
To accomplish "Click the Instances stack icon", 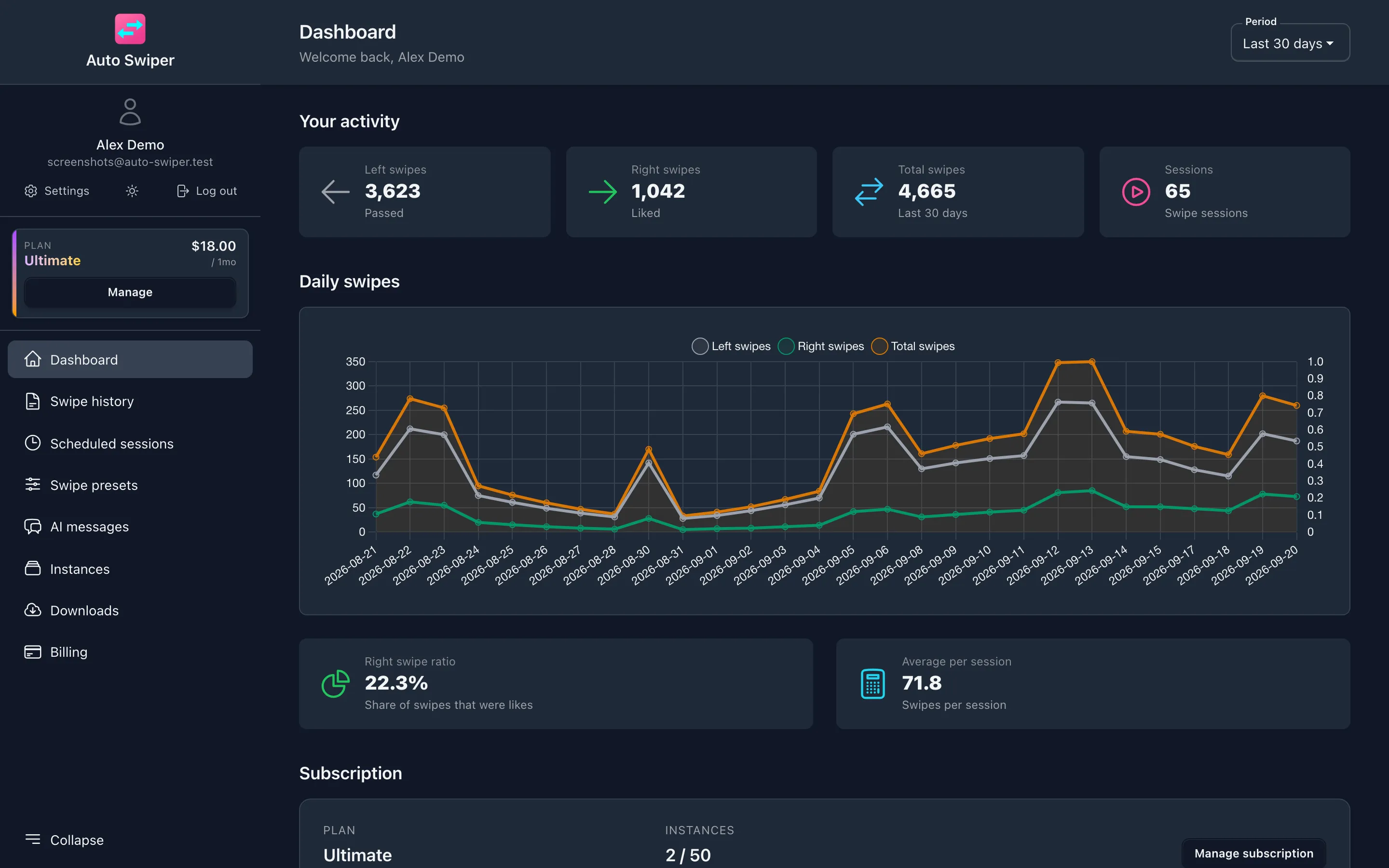I will pyautogui.click(x=33, y=569).
